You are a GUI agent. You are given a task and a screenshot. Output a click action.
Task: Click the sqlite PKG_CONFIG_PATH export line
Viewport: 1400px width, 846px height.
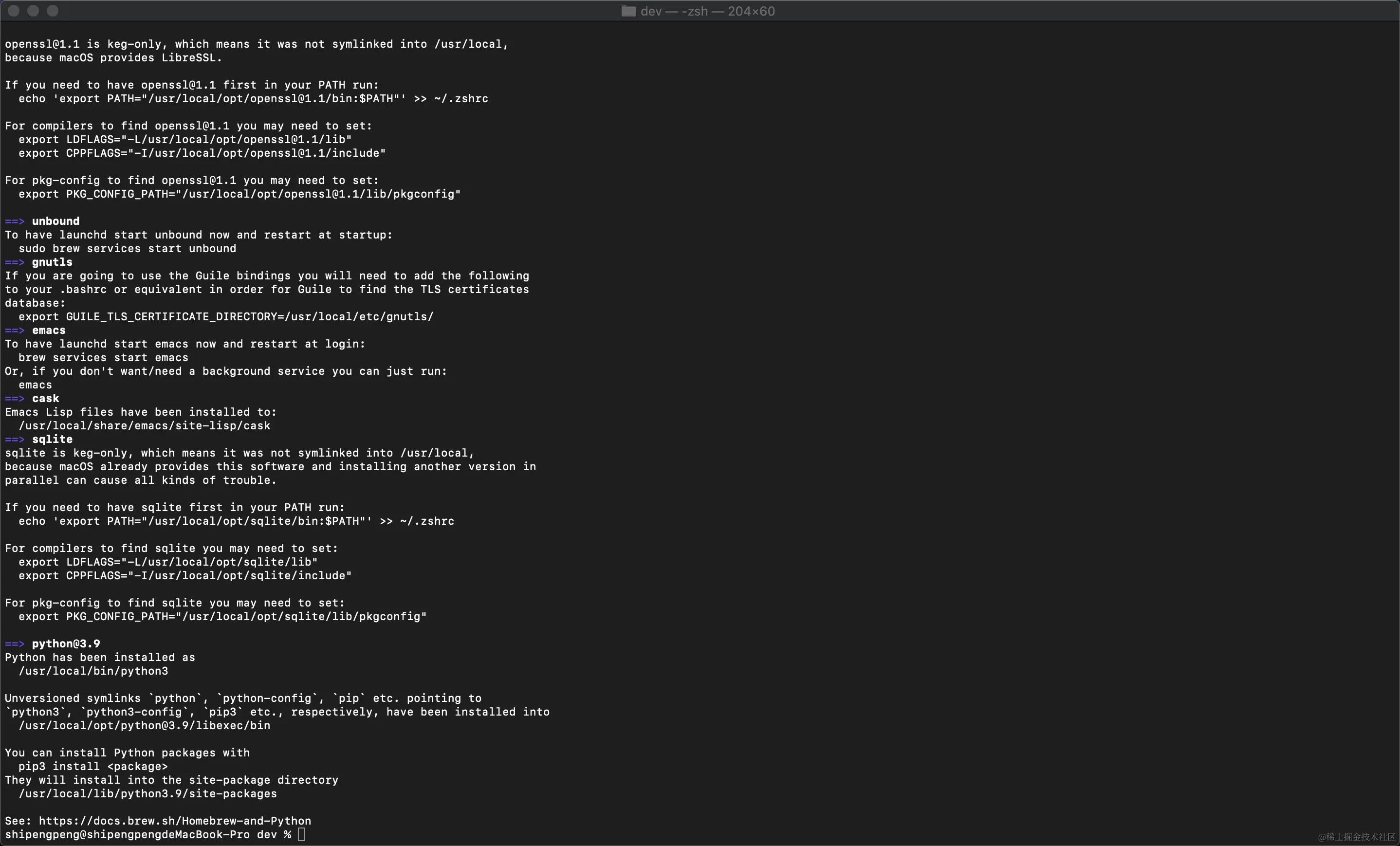point(223,616)
